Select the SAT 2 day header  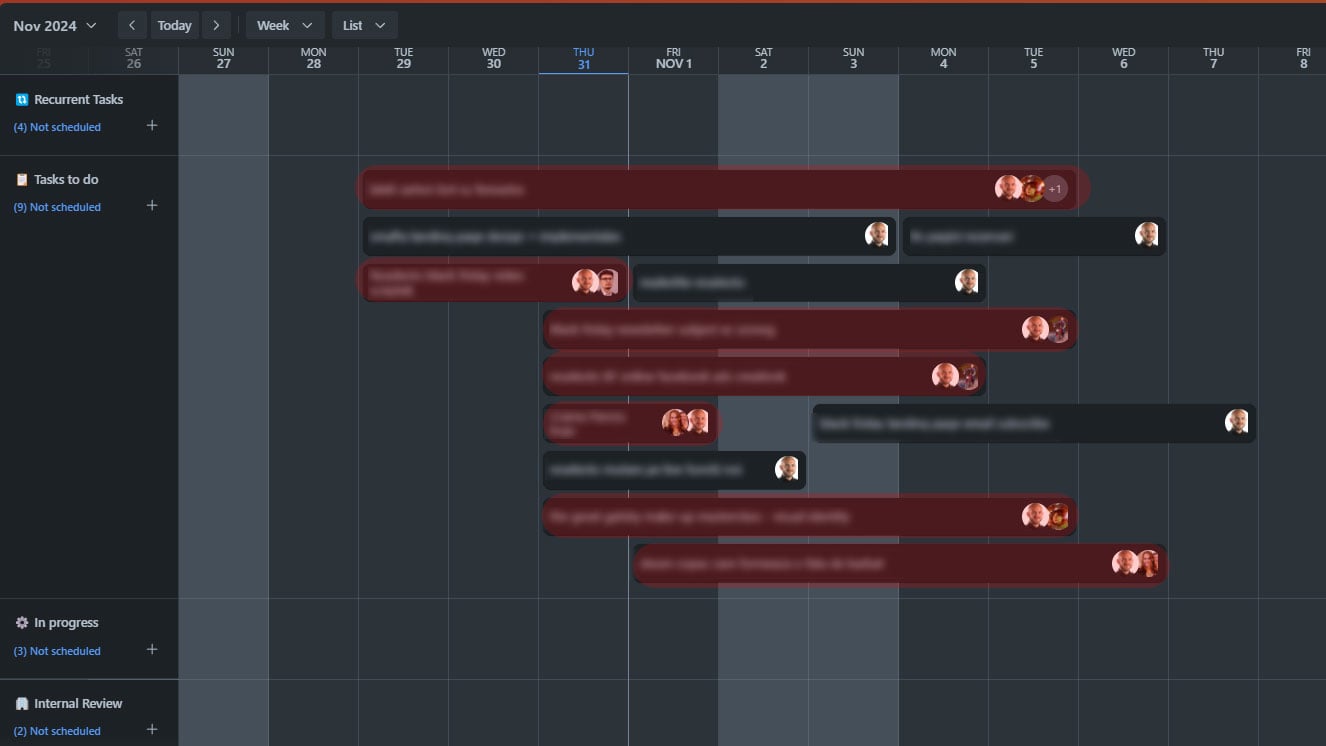point(763,58)
